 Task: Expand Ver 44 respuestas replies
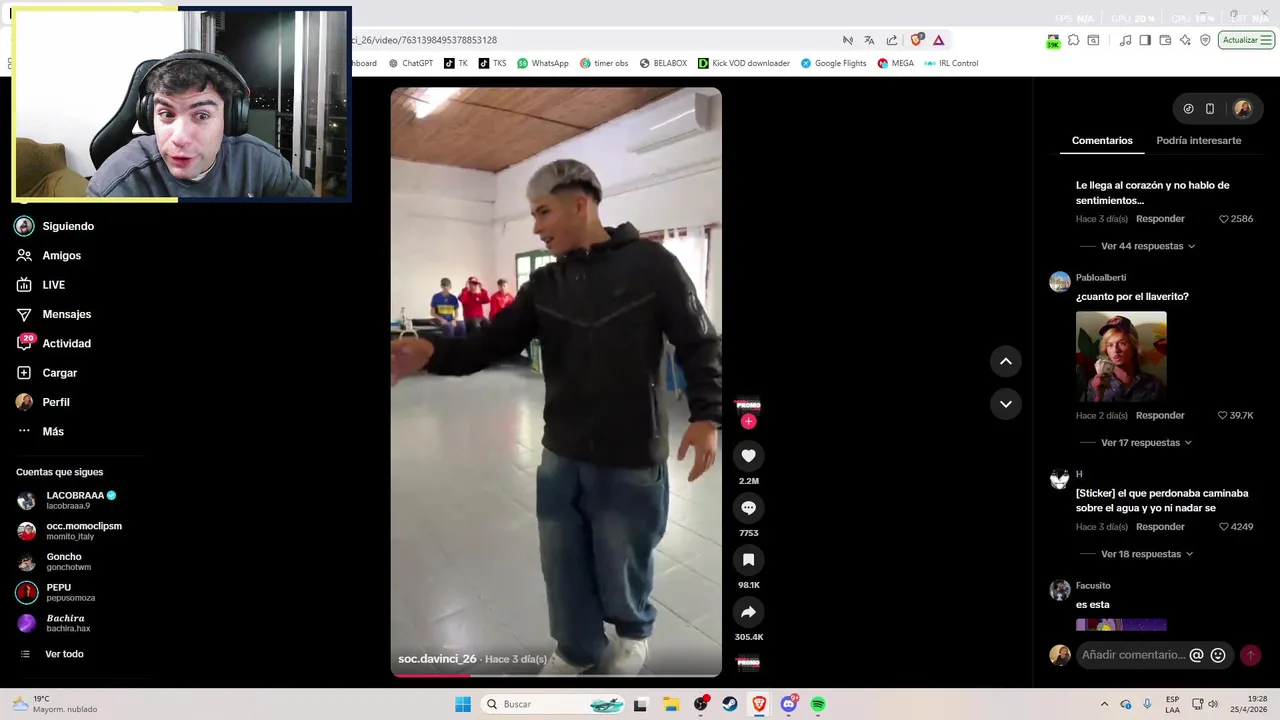pyautogui.click(x=1147, y=246)
